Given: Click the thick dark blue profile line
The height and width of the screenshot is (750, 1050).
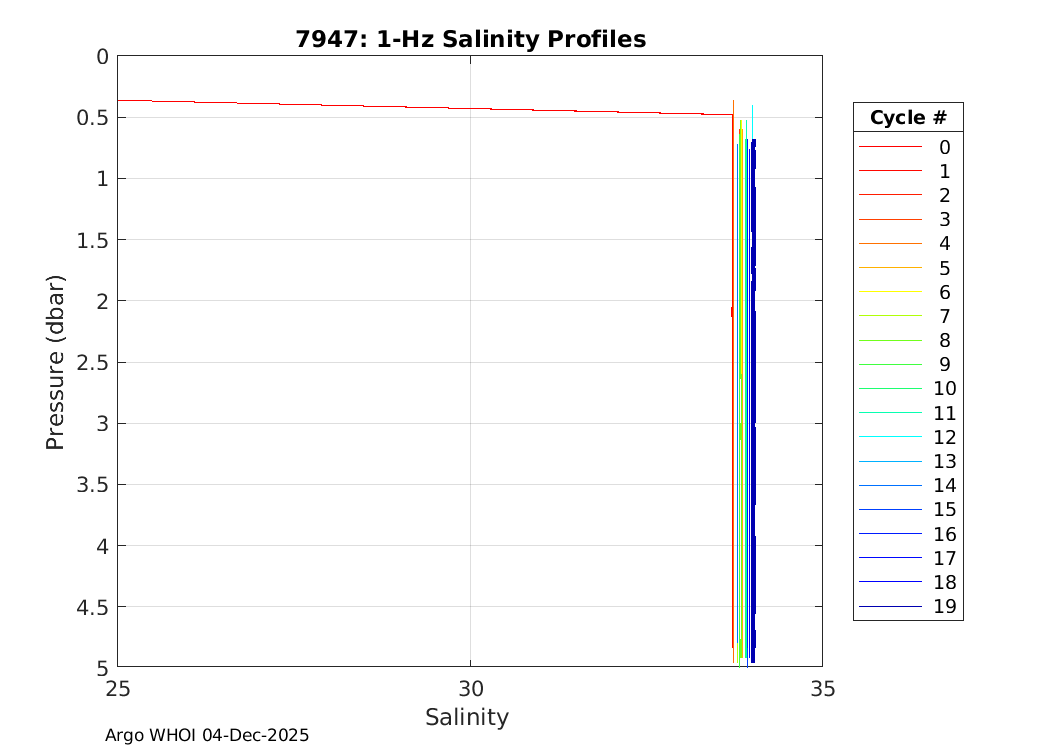Looking at the screenshot, I should coord(753,400).
